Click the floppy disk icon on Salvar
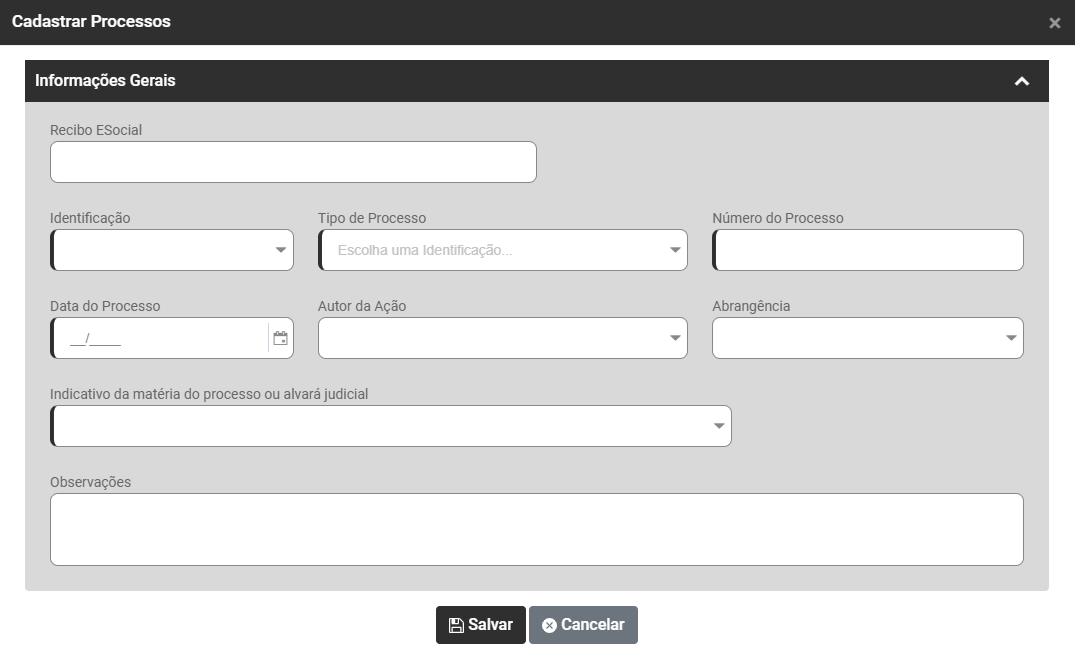This screenshot has width=1075, height=655. (456, 625)
